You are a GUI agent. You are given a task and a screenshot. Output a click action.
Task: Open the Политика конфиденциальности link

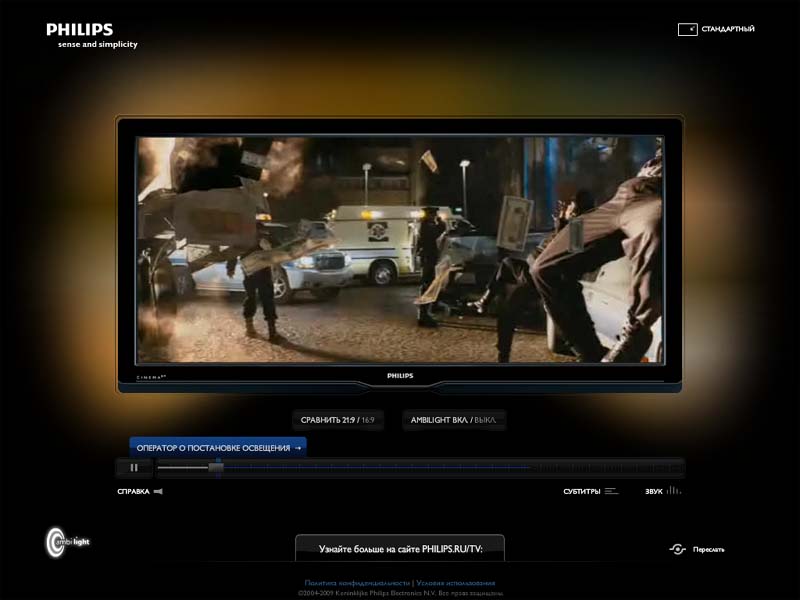click(x=357, y=583)
